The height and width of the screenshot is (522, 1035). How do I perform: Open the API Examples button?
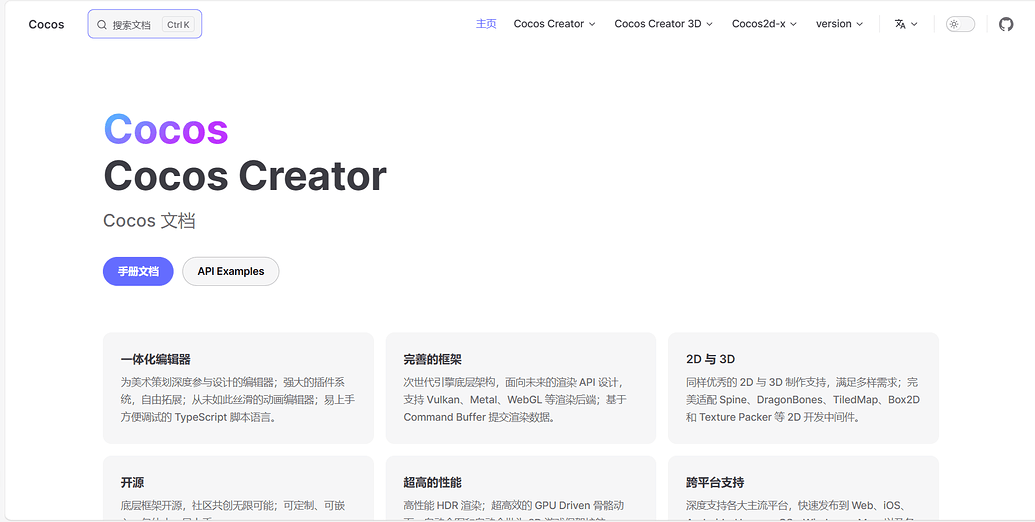(230, 271)
